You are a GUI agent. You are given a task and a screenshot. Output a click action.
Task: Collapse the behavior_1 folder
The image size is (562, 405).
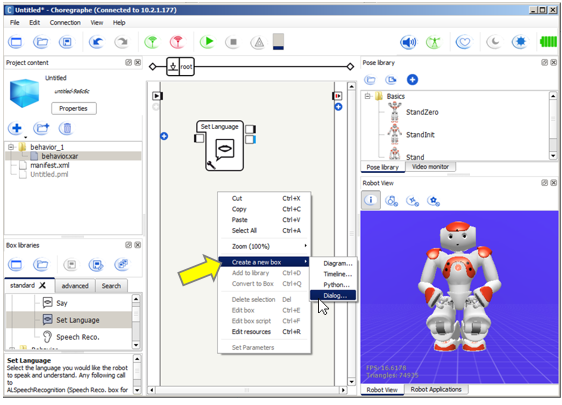[11, 147]
